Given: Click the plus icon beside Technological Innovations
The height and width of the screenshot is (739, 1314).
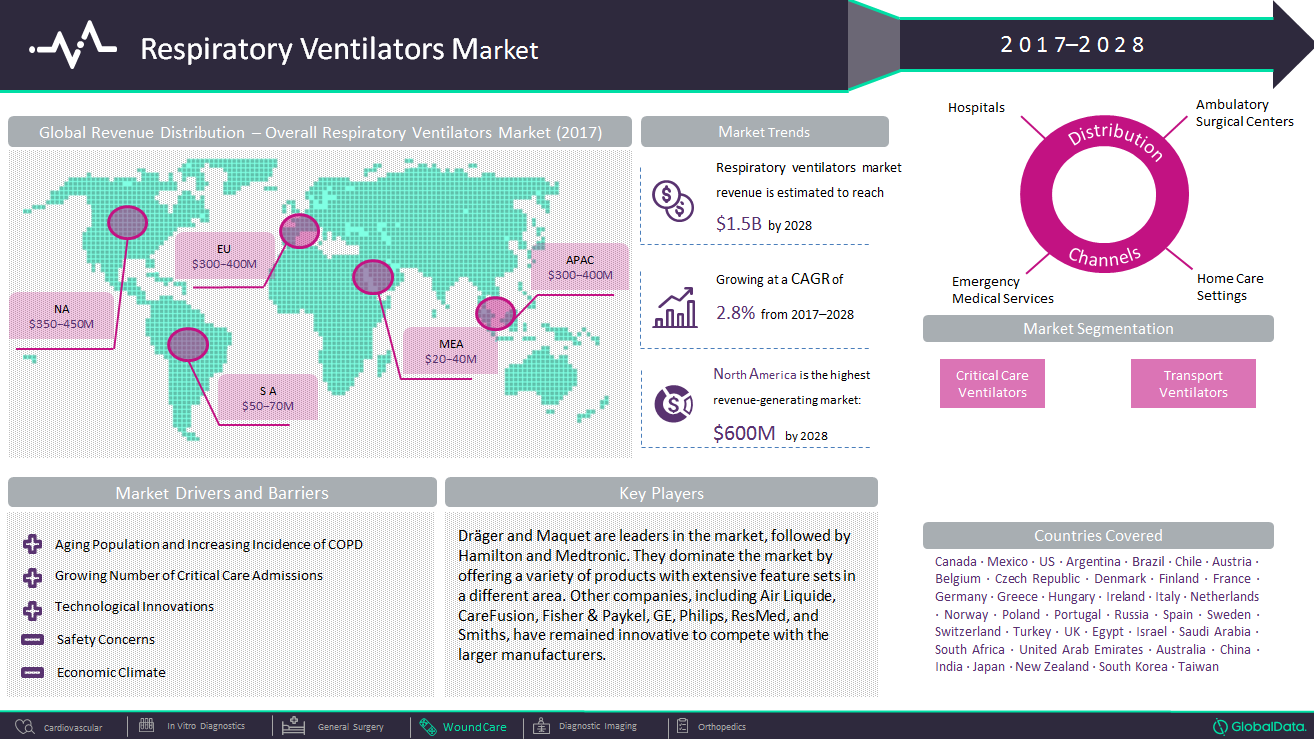Looking at the screenshot, I should pos(32,608).
